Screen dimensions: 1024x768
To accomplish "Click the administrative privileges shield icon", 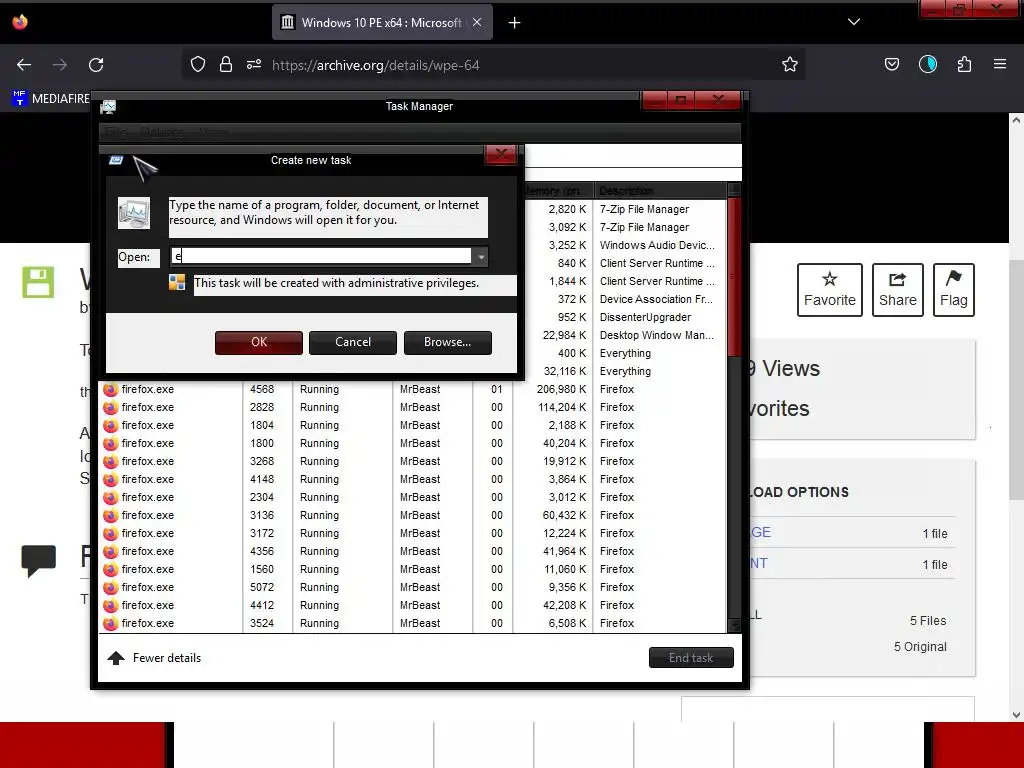I will tap(177, 283).
